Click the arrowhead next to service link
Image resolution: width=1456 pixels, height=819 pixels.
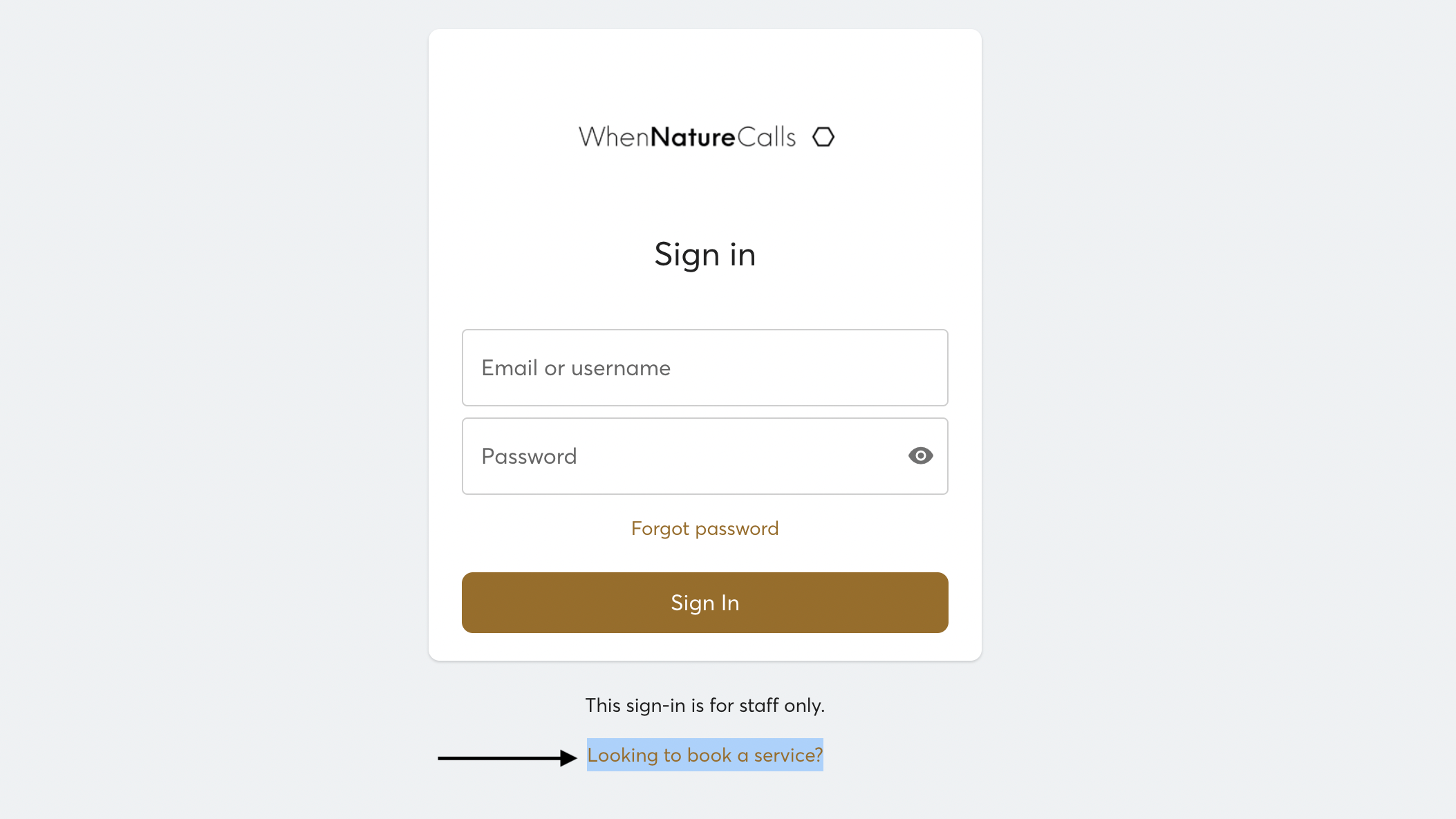[568, 758]
